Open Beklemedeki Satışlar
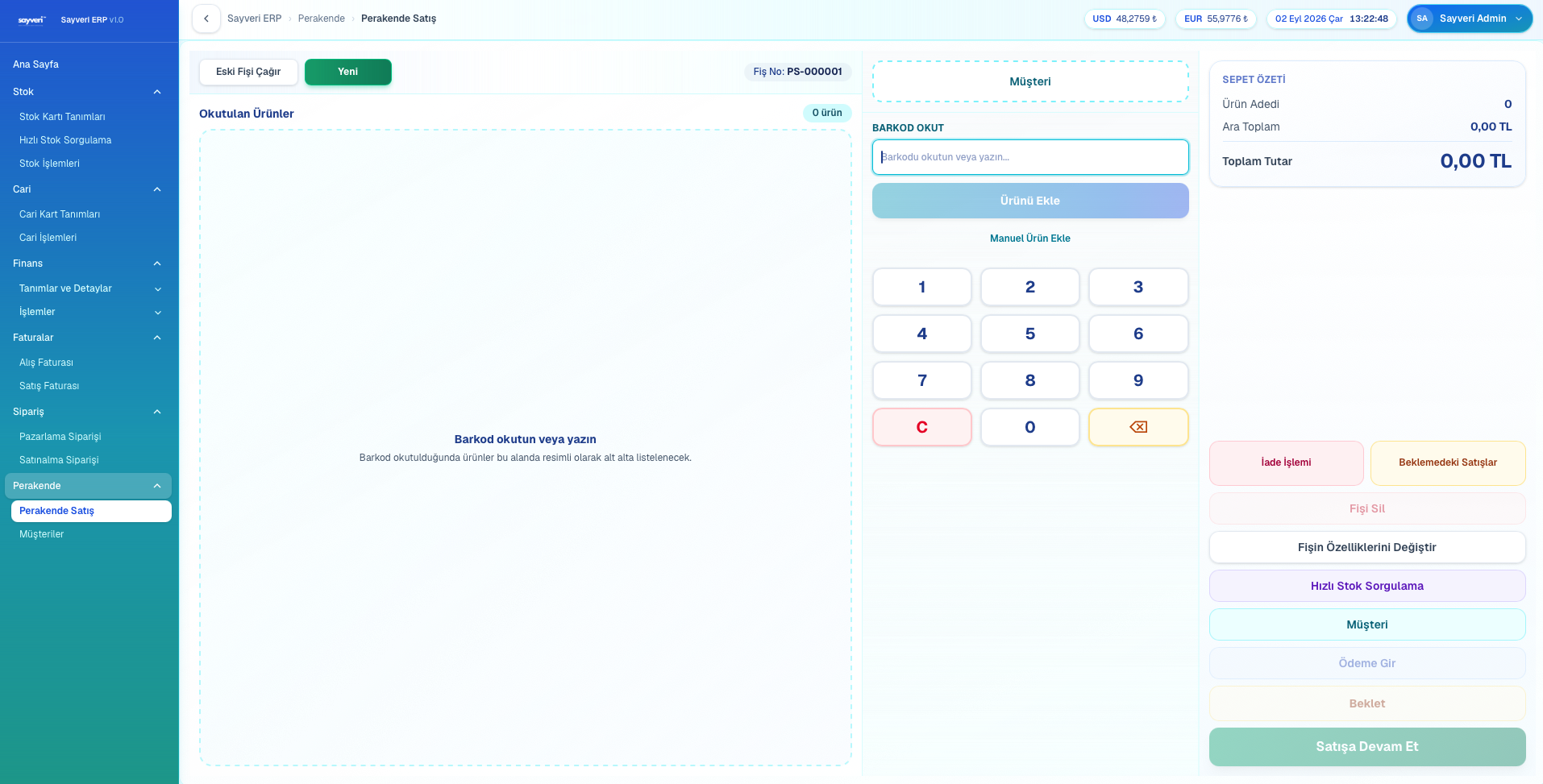 pyautogui.click(x=1448, y=463)
